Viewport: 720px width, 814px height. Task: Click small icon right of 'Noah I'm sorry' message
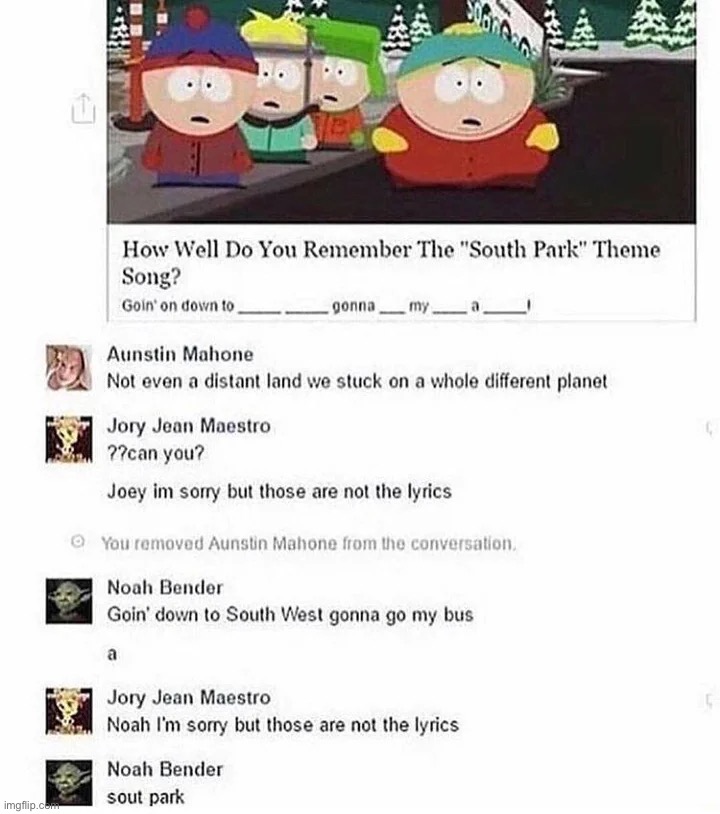point(708,700)
